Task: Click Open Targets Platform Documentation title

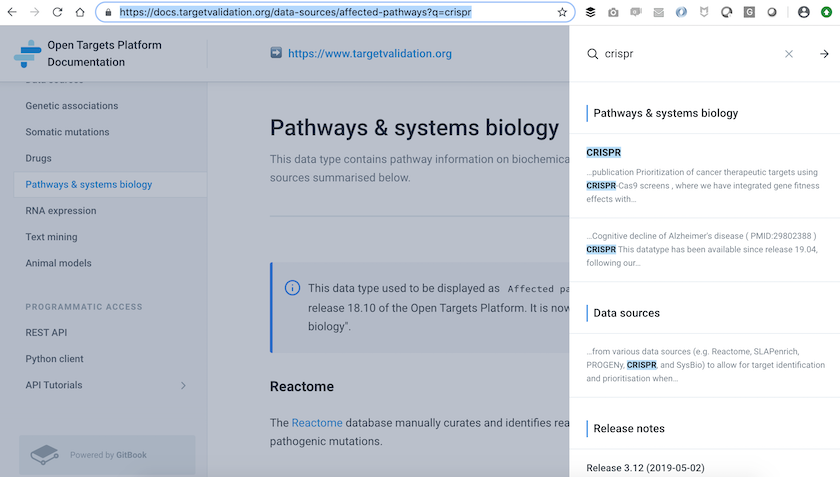Action: click(x=104, y=54)
